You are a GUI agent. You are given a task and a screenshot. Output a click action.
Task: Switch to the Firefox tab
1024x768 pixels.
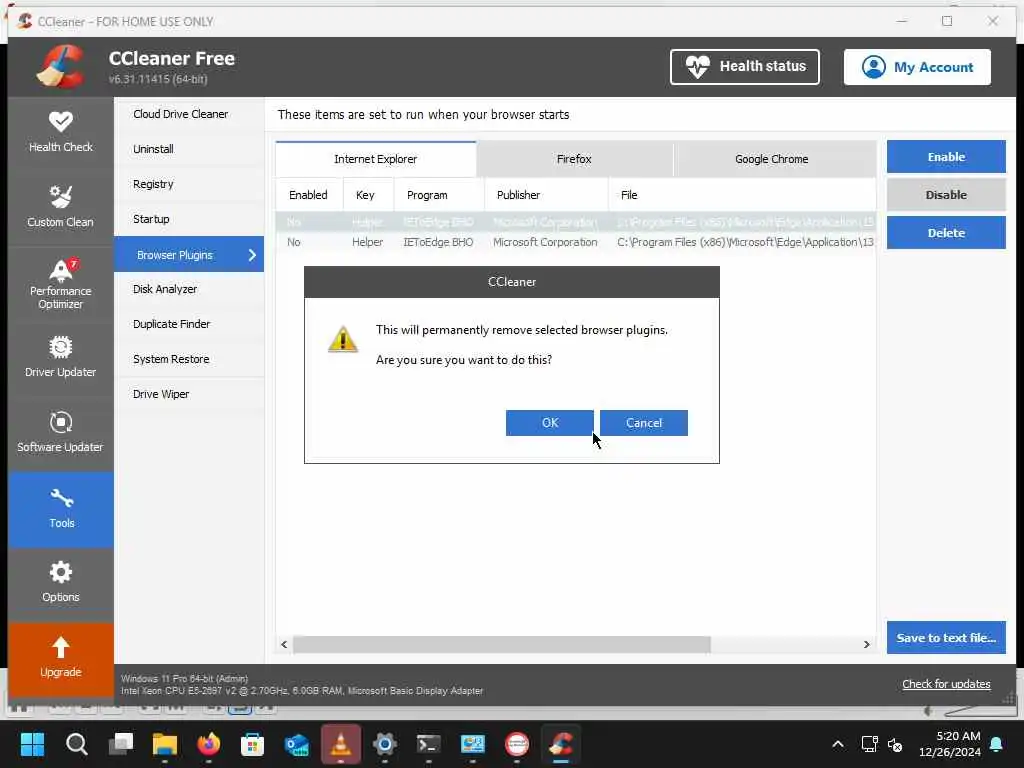tap(574, 159)
